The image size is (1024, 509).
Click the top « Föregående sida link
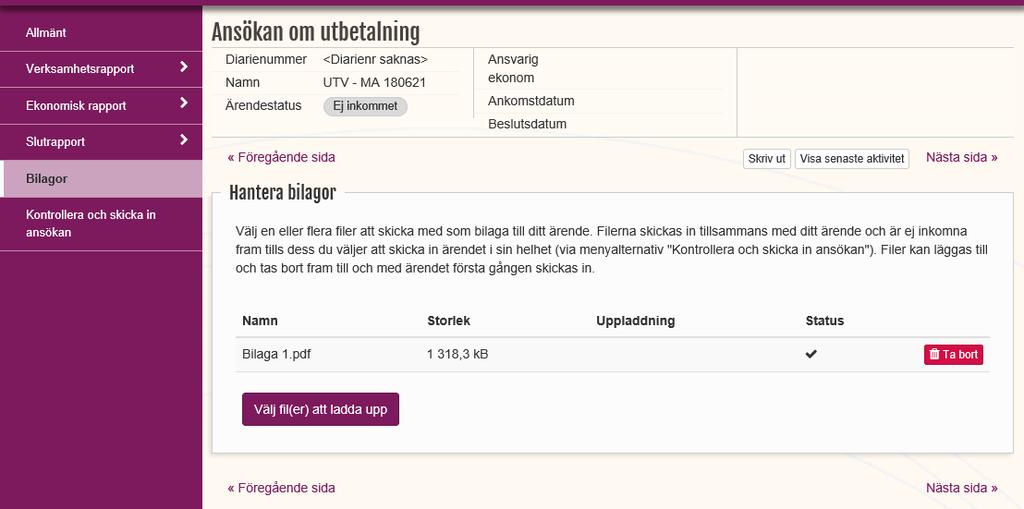[281, 157]
